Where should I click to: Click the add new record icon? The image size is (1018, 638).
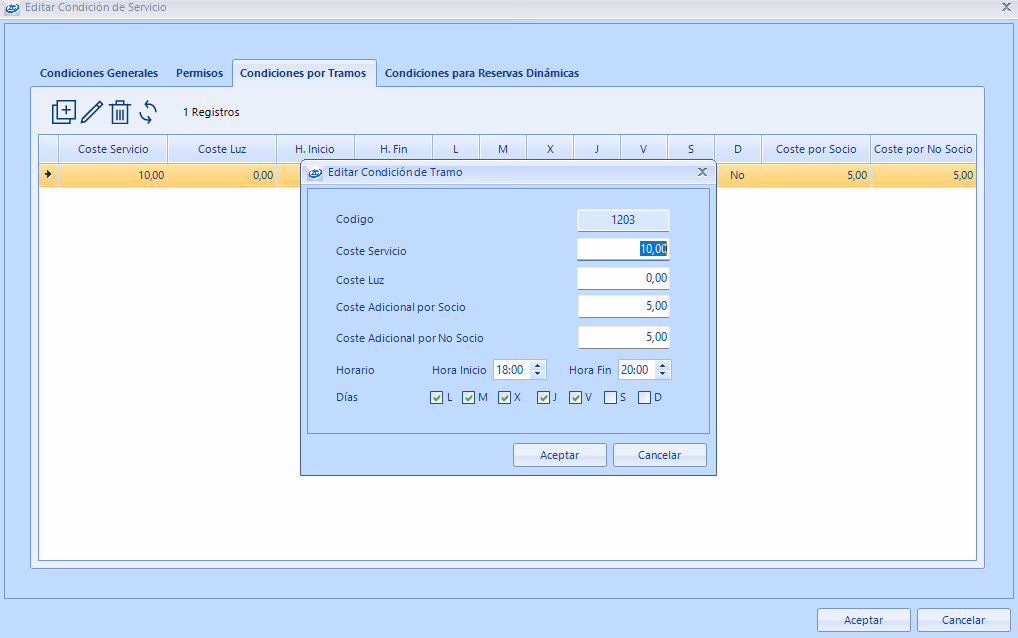click(x=64, y=112)
